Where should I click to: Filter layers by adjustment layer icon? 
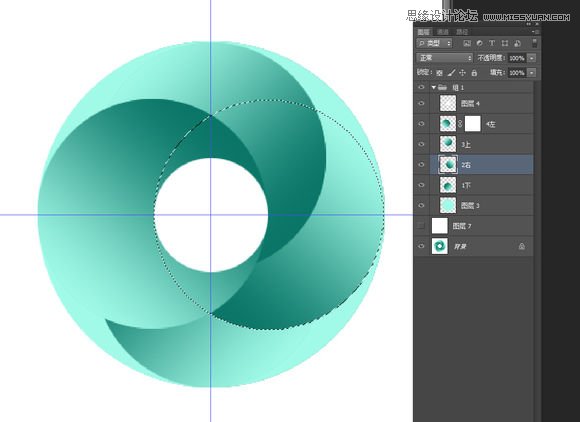(x=479, y=43)
